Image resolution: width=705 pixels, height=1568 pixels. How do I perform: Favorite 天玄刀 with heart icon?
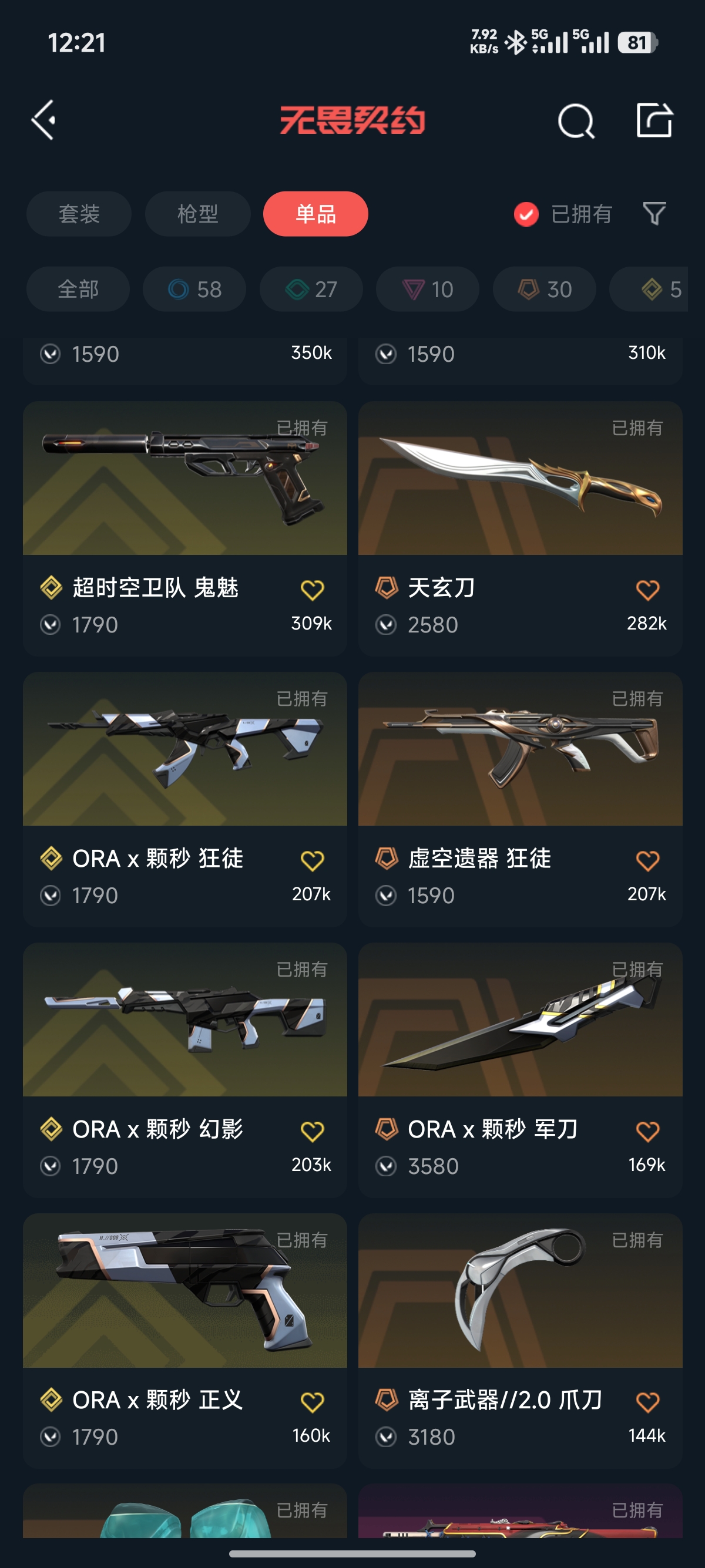pyautogui.click(x=647, y=589)
